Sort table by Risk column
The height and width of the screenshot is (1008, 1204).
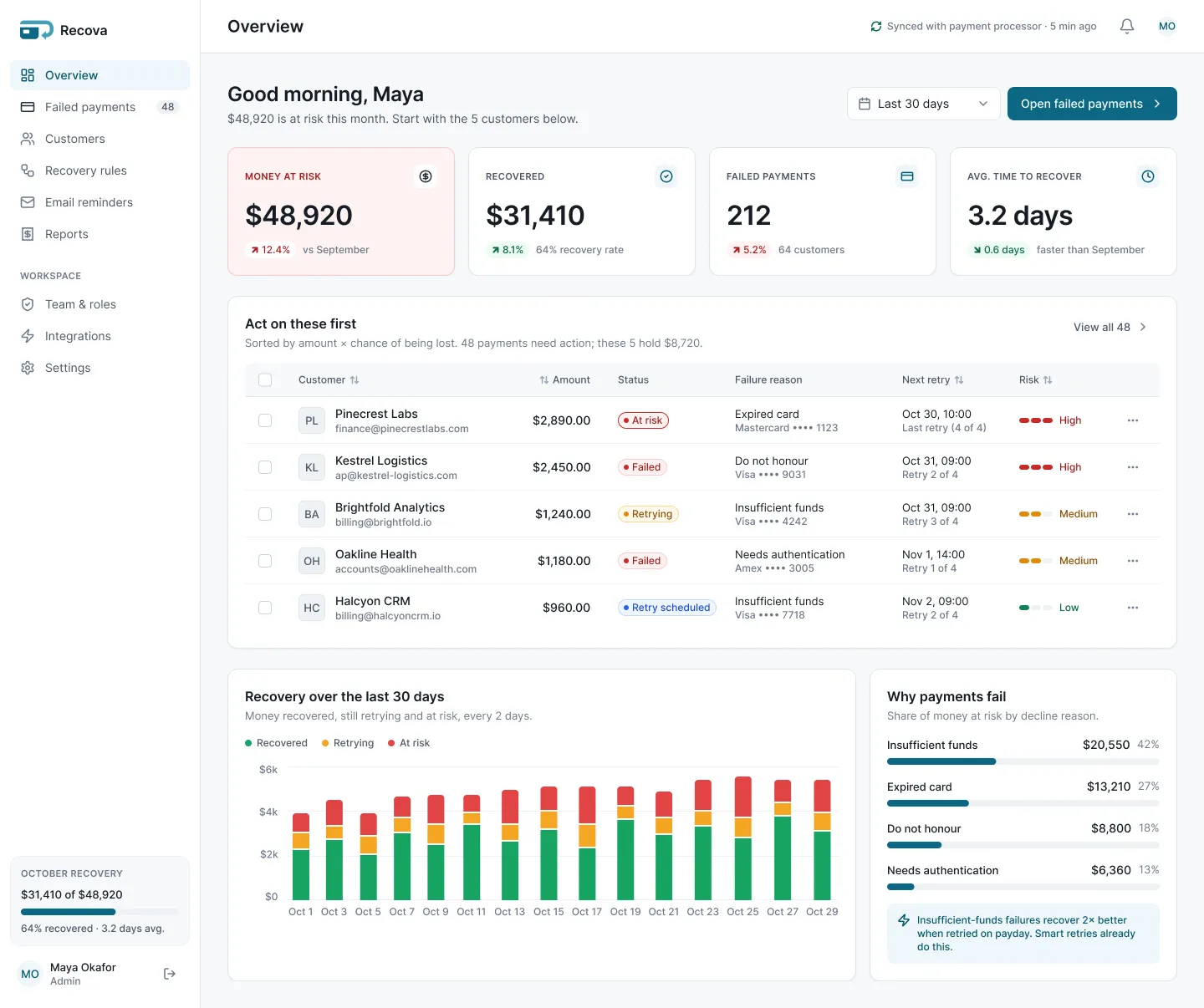pyautogui.click(x=1036, y=380)
